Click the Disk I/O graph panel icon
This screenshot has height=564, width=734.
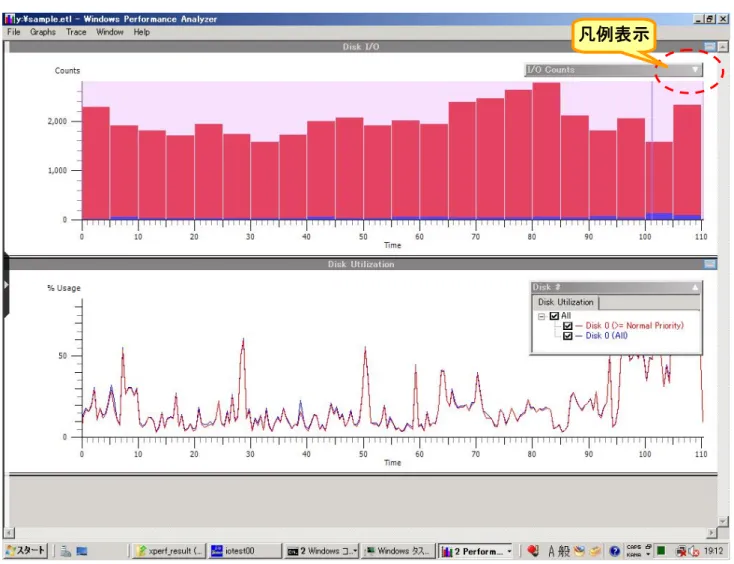pyautogui.click(x=710, y=46)
